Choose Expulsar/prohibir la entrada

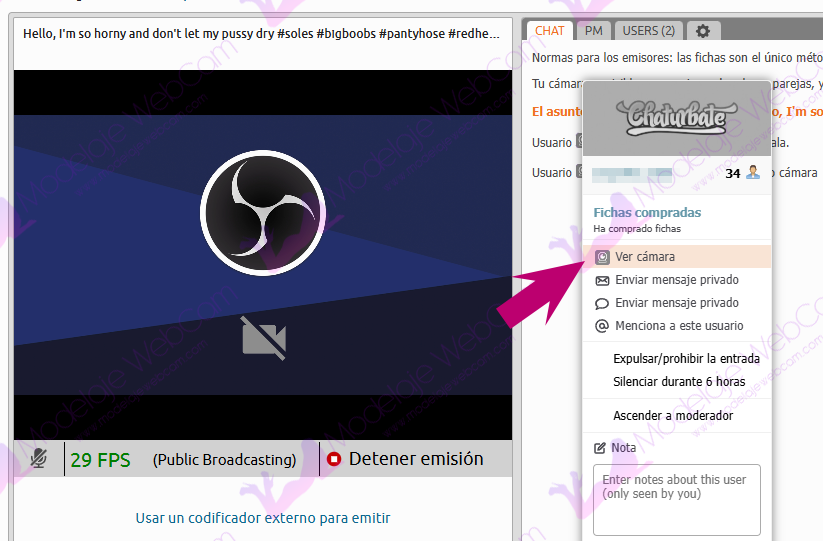(x=686, y=358)
